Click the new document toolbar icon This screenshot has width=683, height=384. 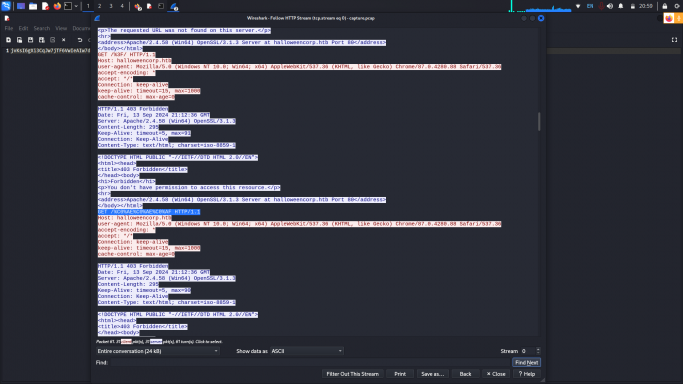click(8, 40)
